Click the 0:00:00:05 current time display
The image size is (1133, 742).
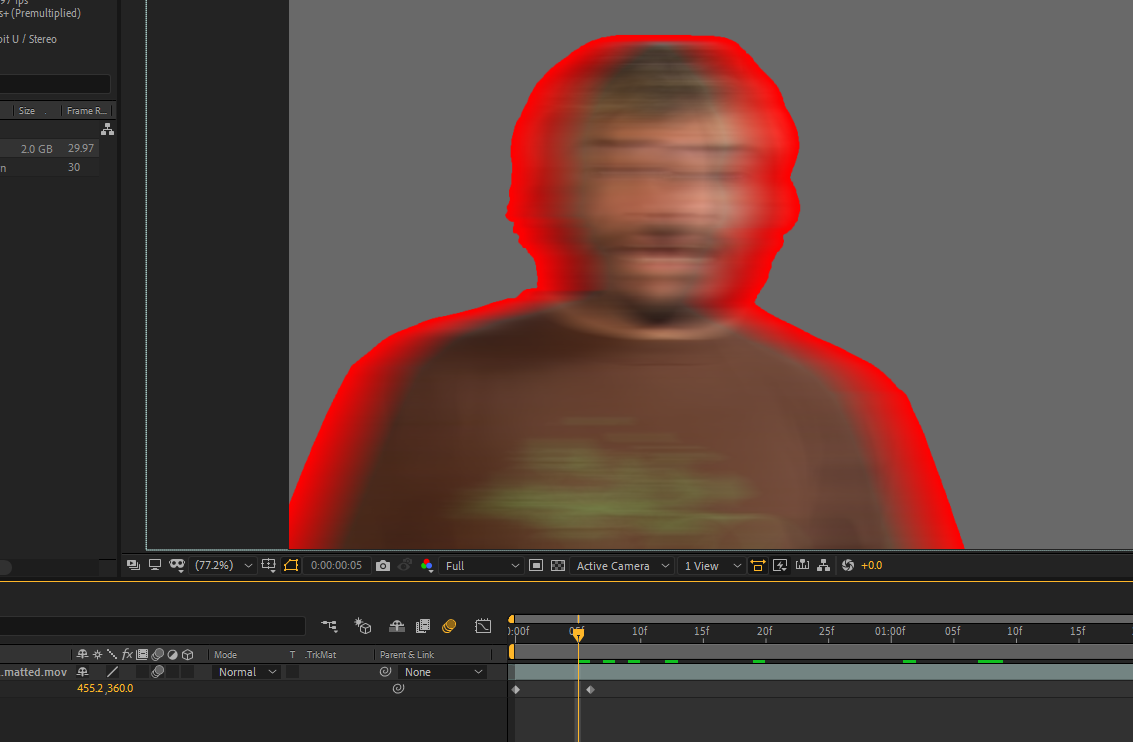pyautogui.click(x=335, y=566)
